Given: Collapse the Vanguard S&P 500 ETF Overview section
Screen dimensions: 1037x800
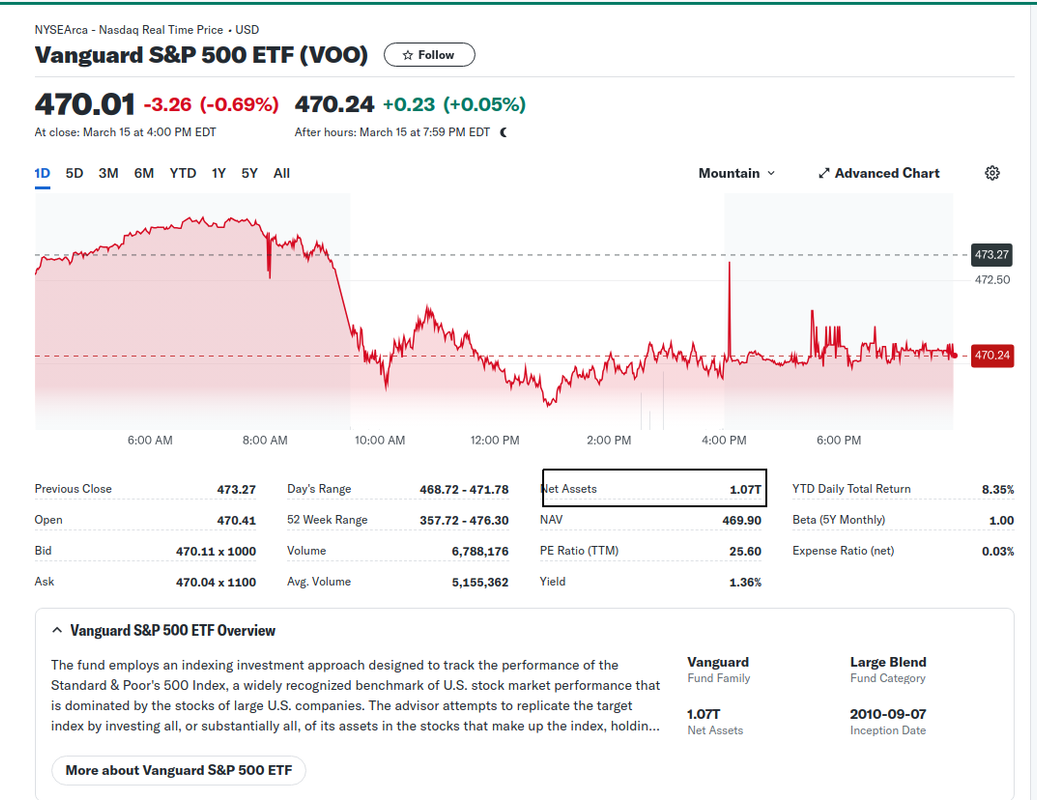Looking at the screenshot, I should [x=58, y=631].
